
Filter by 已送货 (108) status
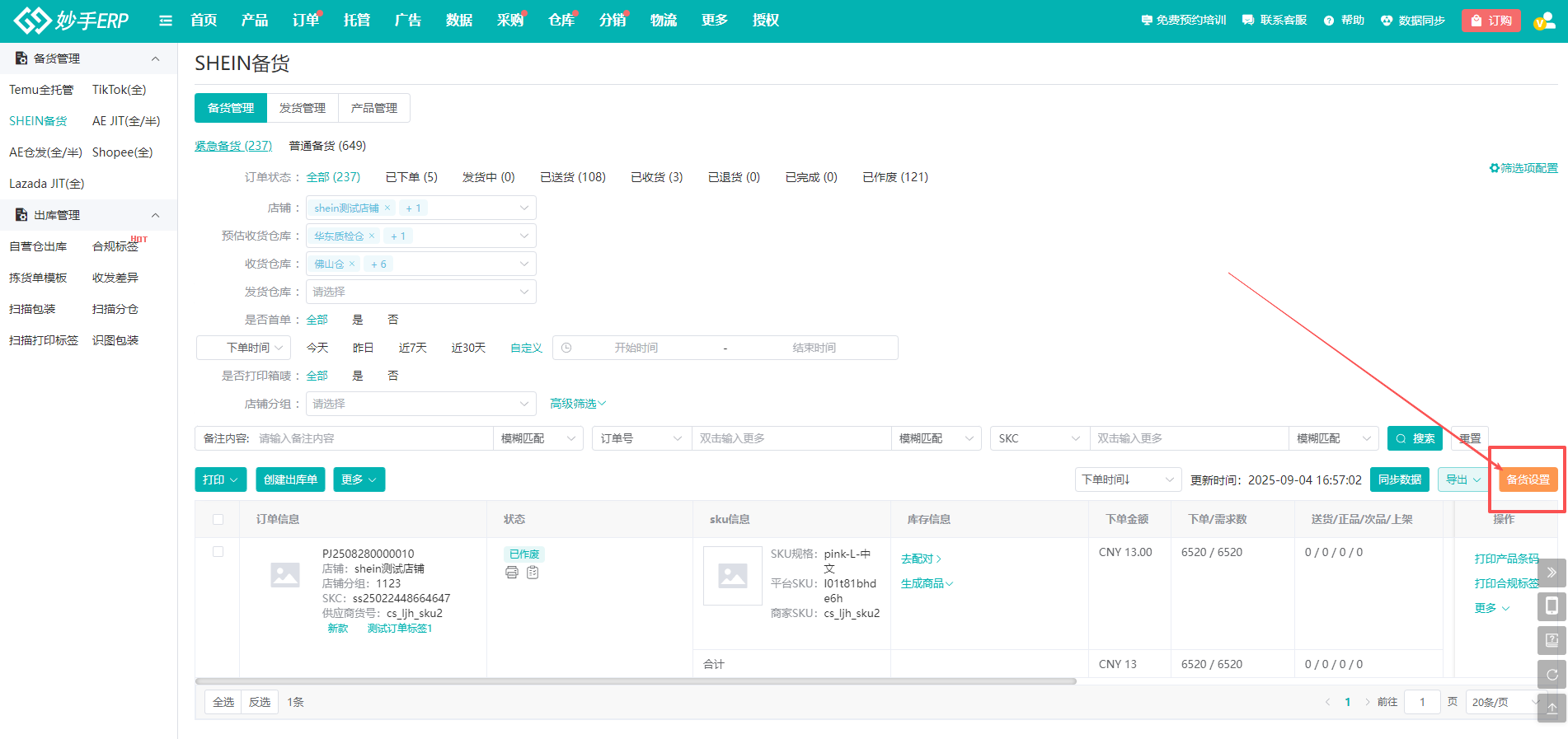tap(573, 177)
